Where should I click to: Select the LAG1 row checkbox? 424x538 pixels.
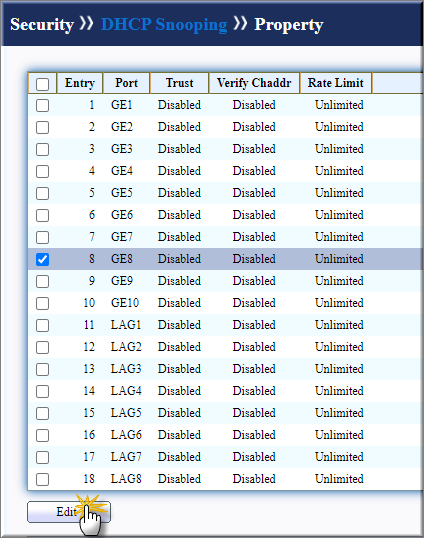[x=43, y=325]
